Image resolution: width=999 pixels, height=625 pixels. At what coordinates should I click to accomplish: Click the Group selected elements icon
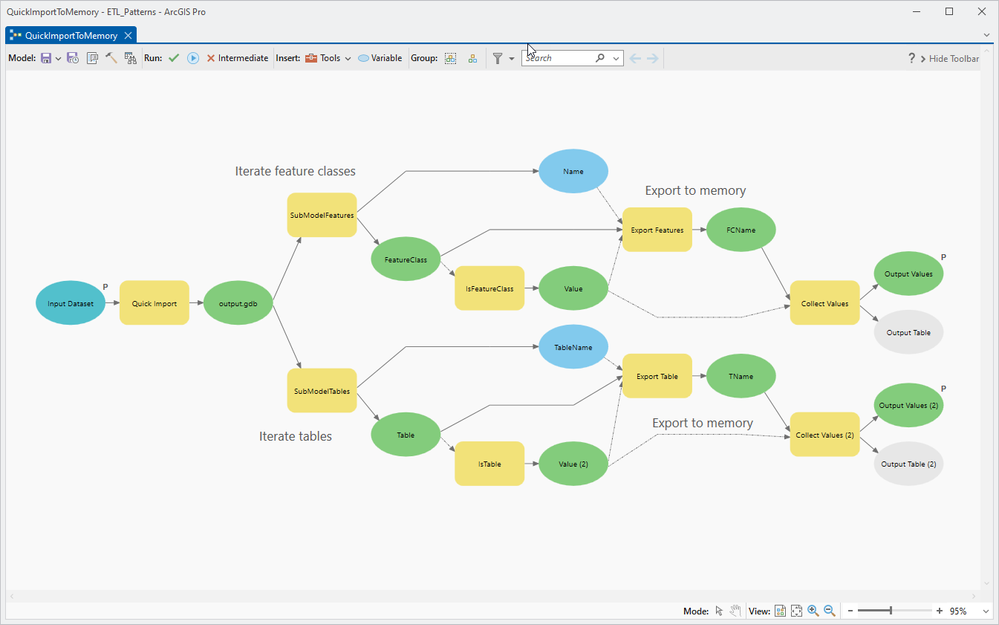[450, 58]
